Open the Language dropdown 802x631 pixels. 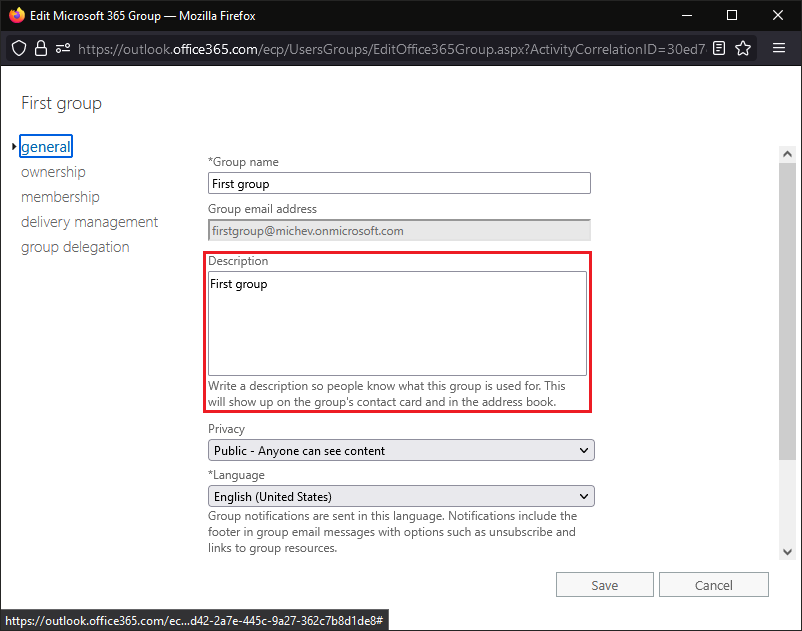click(x=400, y=496)
